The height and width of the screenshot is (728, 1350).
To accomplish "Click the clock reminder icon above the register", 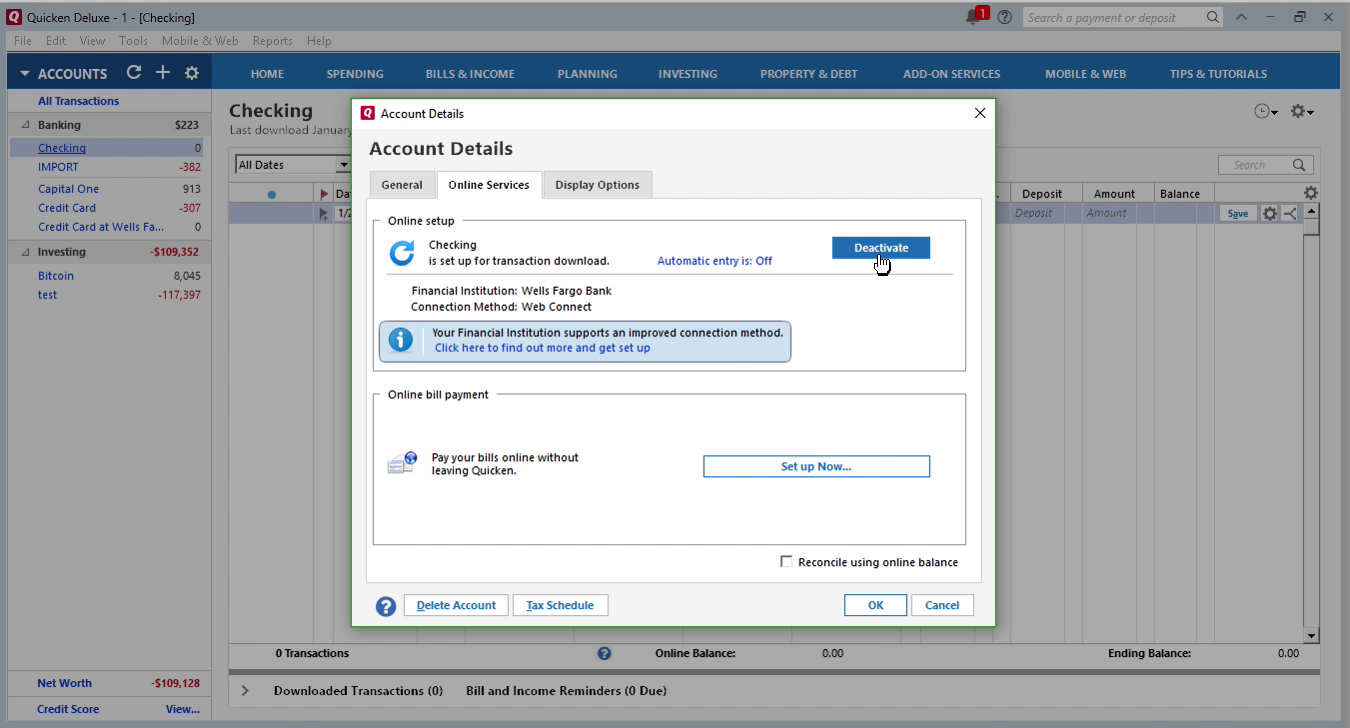I will click(x=1266, y=111).
